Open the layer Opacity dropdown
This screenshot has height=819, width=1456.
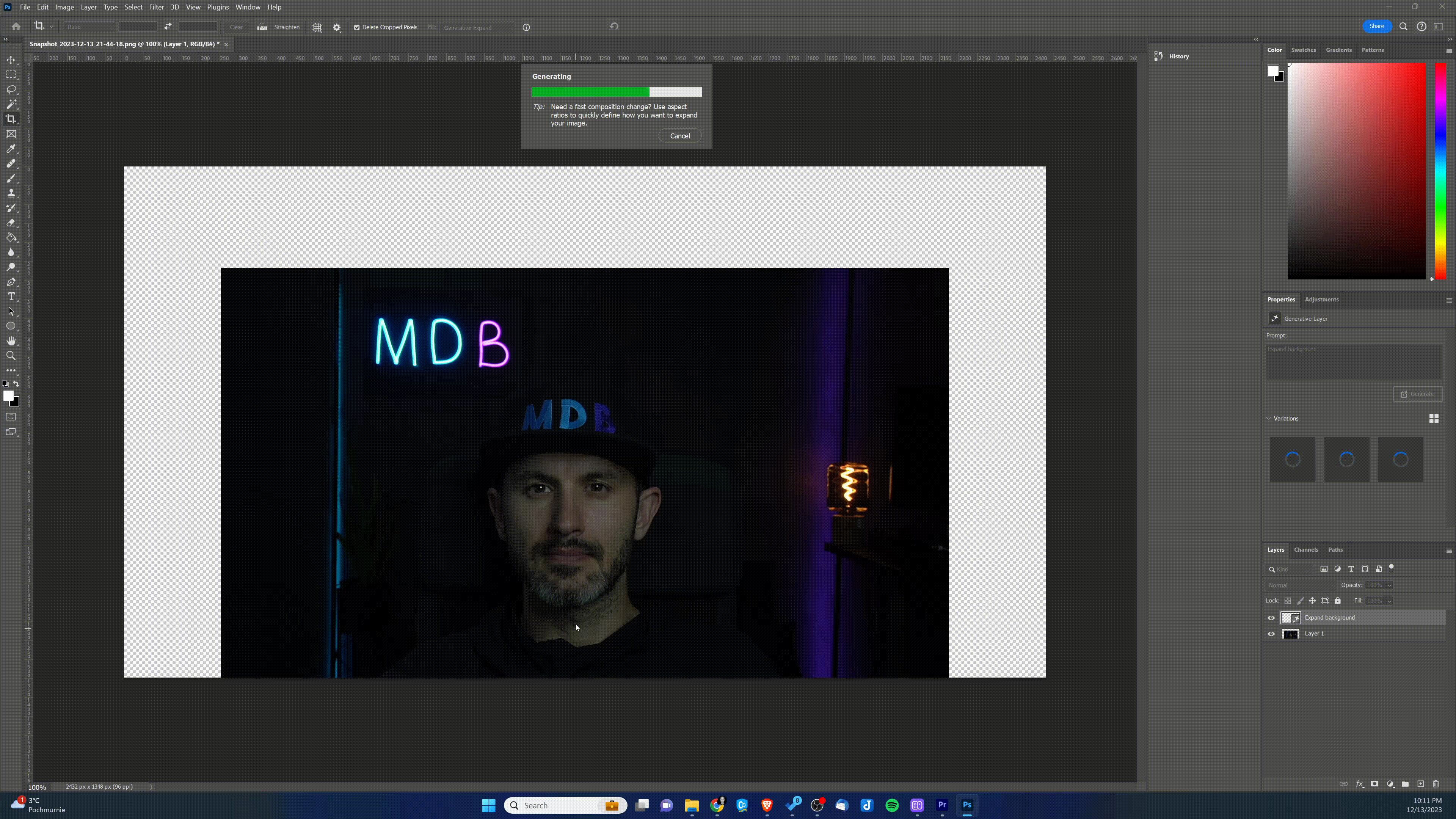(1389, 585)
